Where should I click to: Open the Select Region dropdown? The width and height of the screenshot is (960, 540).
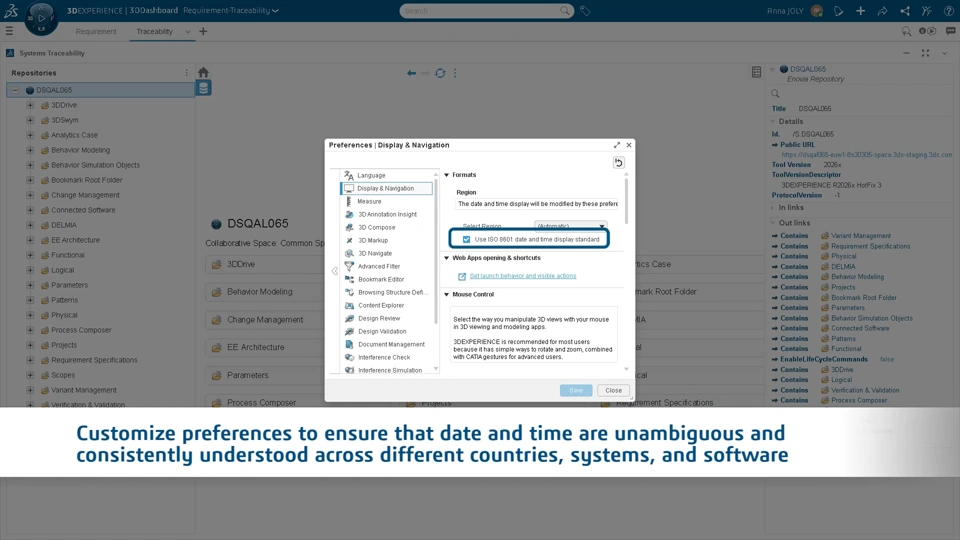(571, 226)
